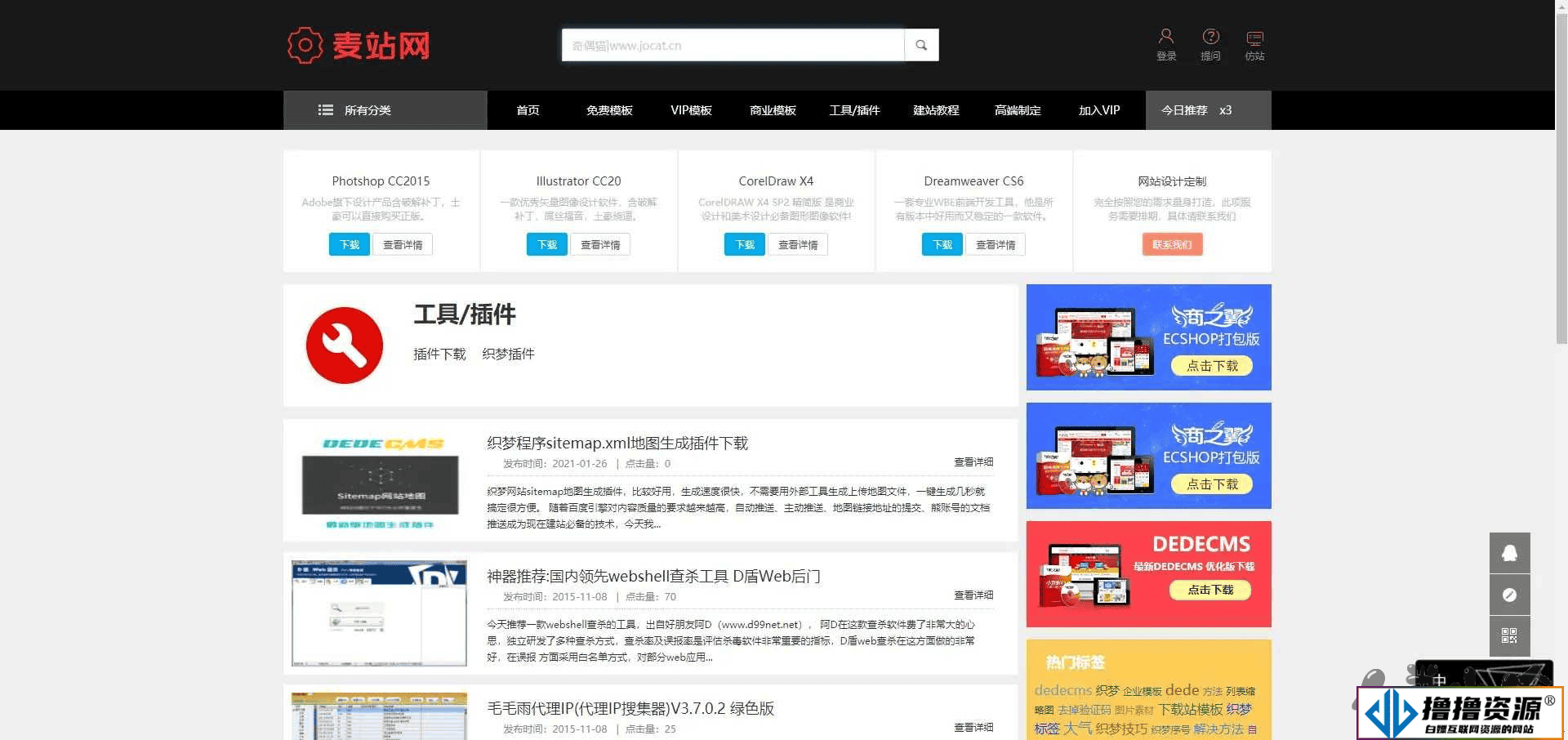1568x740 pixels.
Task: Open the VIP模板 nav item
Action: (x=691, y=110)
